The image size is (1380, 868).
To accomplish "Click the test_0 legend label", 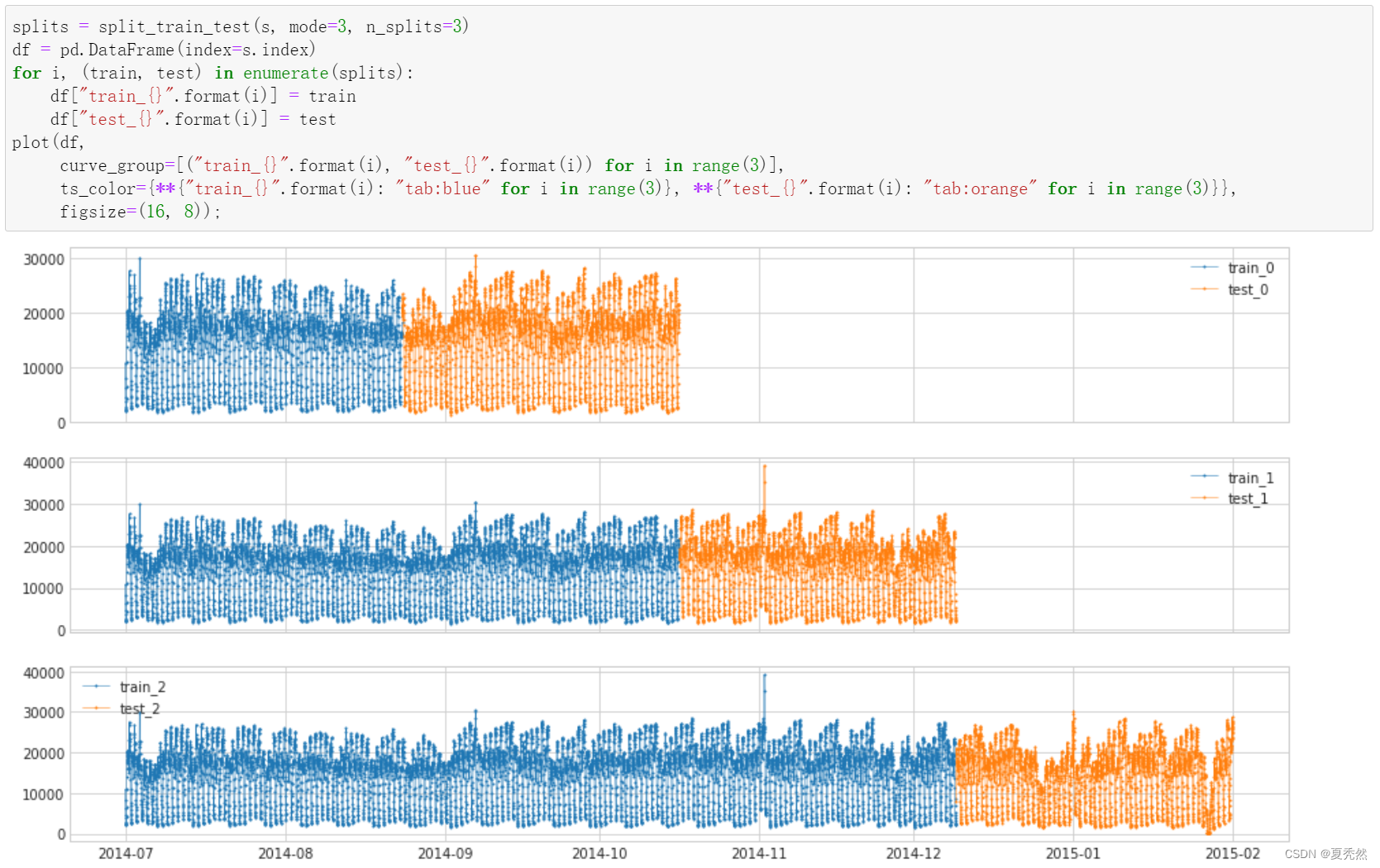I will pyautogui.click(x=1248, y=289).
